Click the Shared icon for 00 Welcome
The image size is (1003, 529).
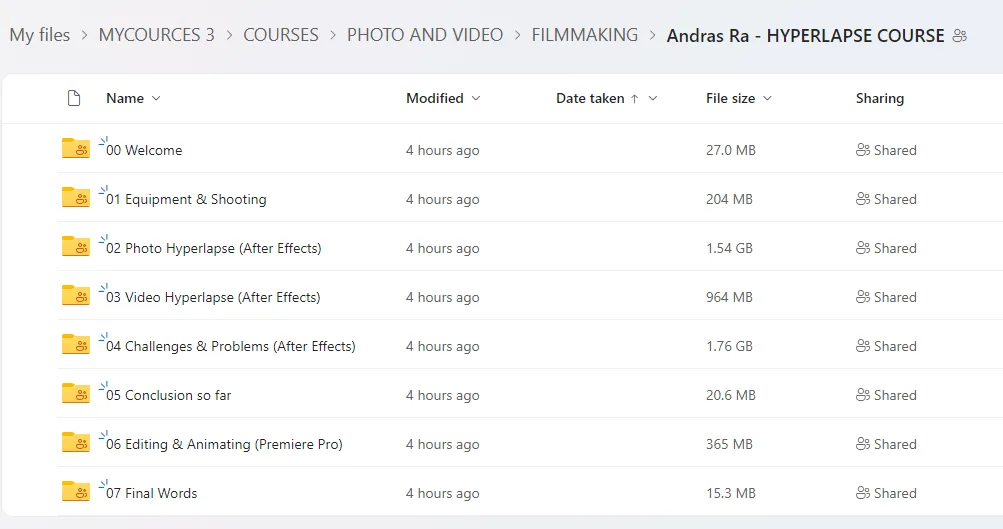pyautogui.click(x=863, y=150)
